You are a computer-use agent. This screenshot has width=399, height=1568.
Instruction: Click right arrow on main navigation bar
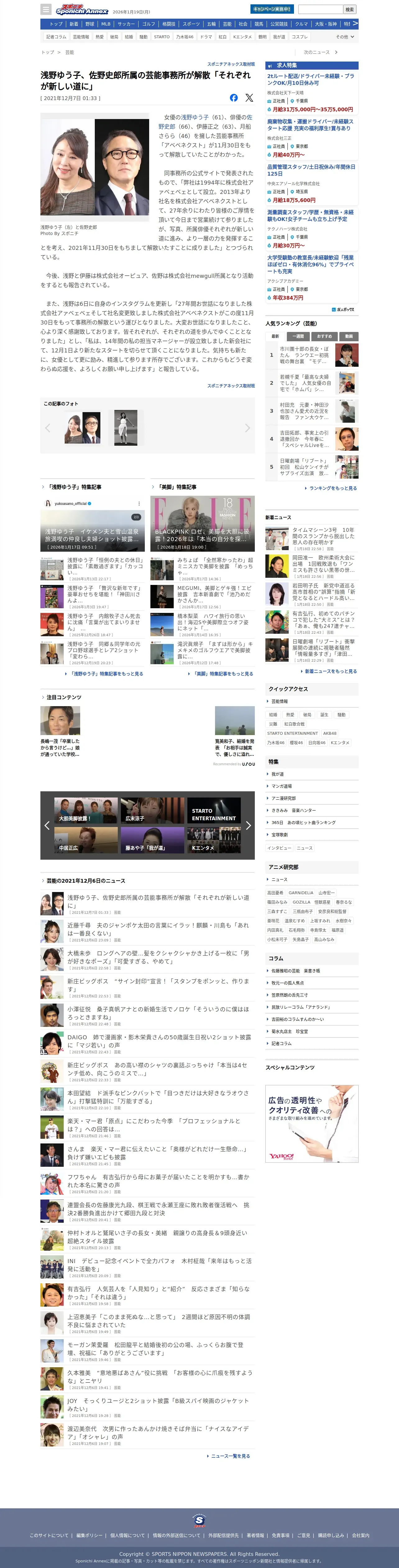[355, 24]
